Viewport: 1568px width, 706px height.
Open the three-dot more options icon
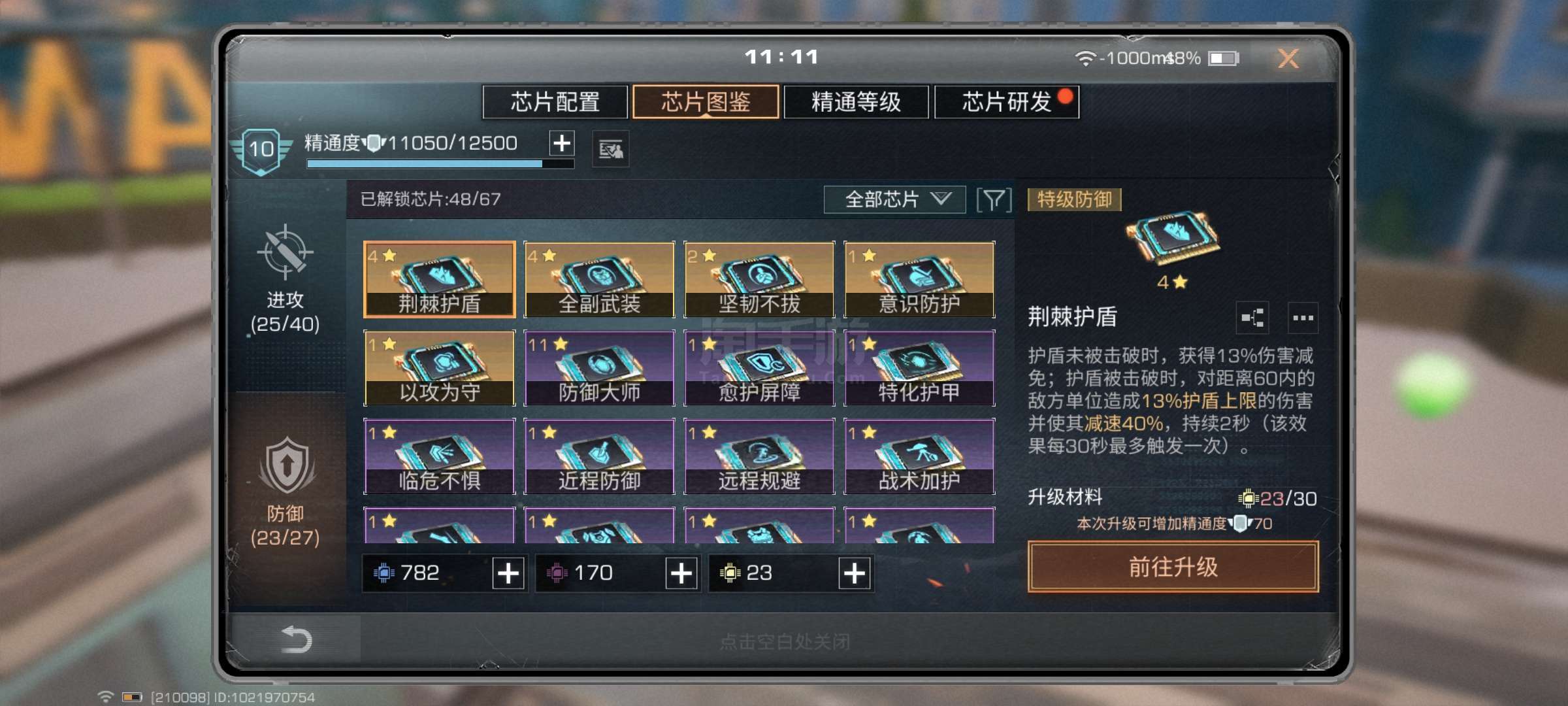pyautogui.click(x=1303, y=318)
